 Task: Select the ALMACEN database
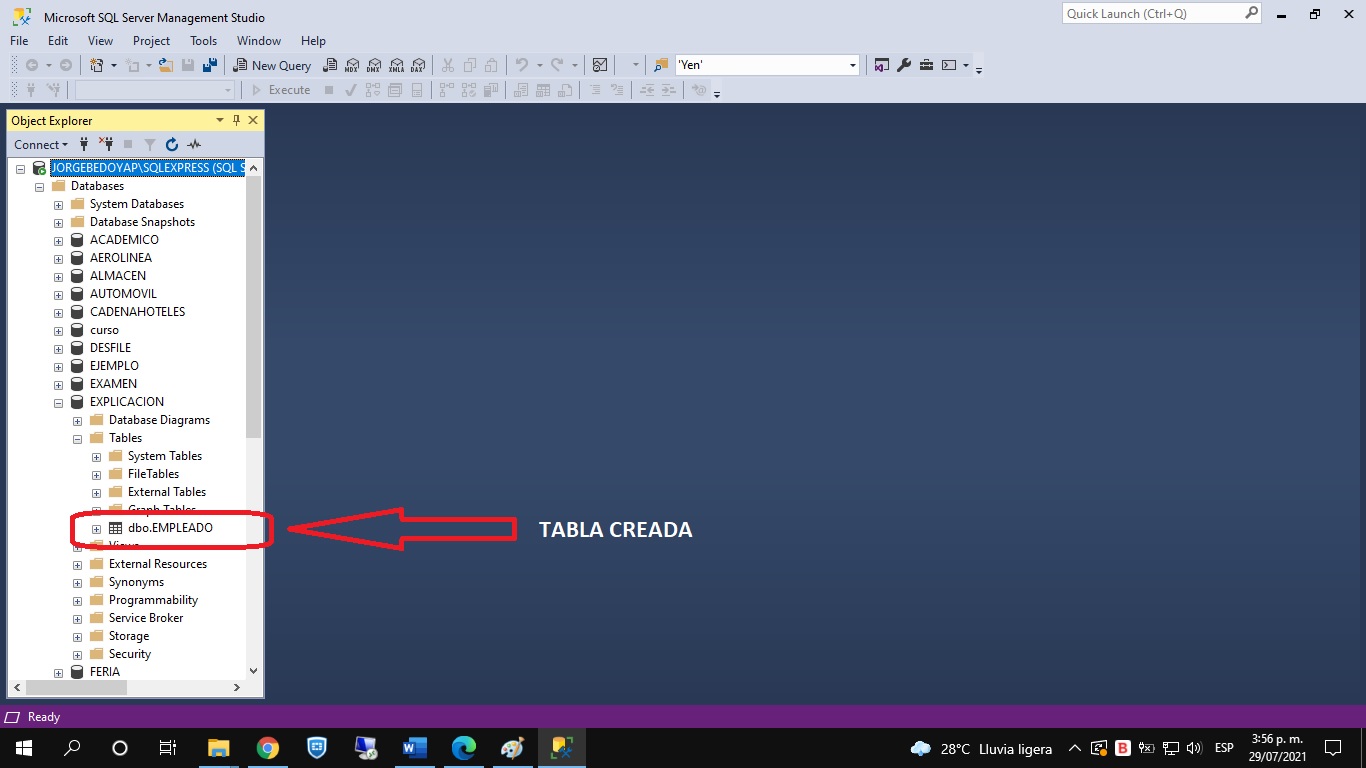coord(118,276)
